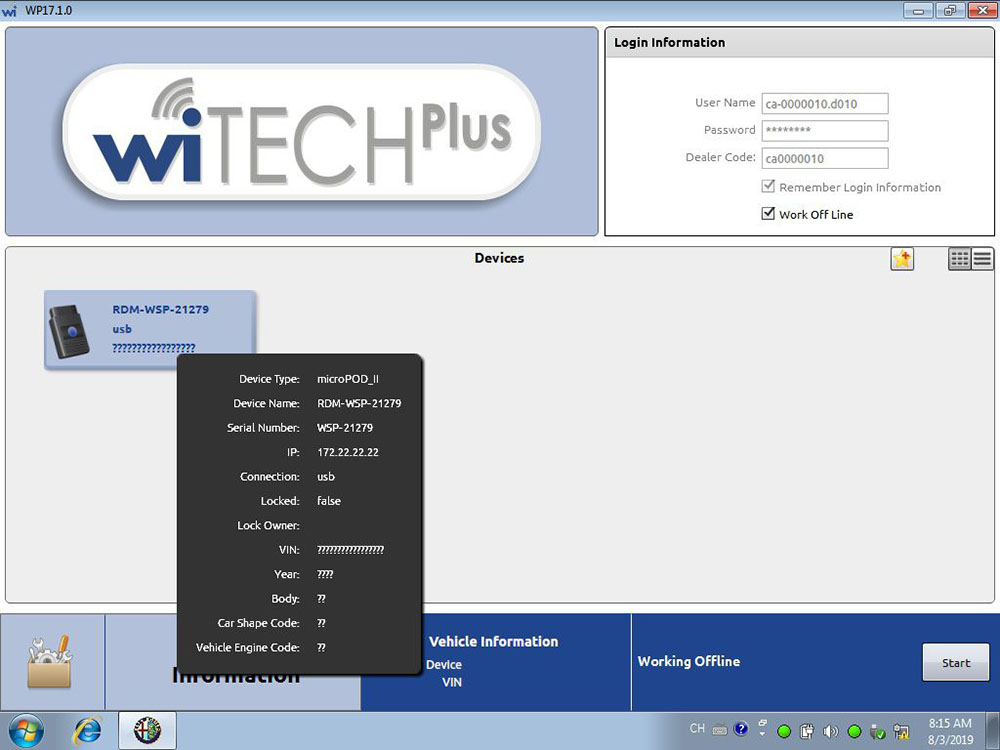1000x750 pixels.
Task: Restore down the WP17.1.0 window
Action: [x=950, y=10]
